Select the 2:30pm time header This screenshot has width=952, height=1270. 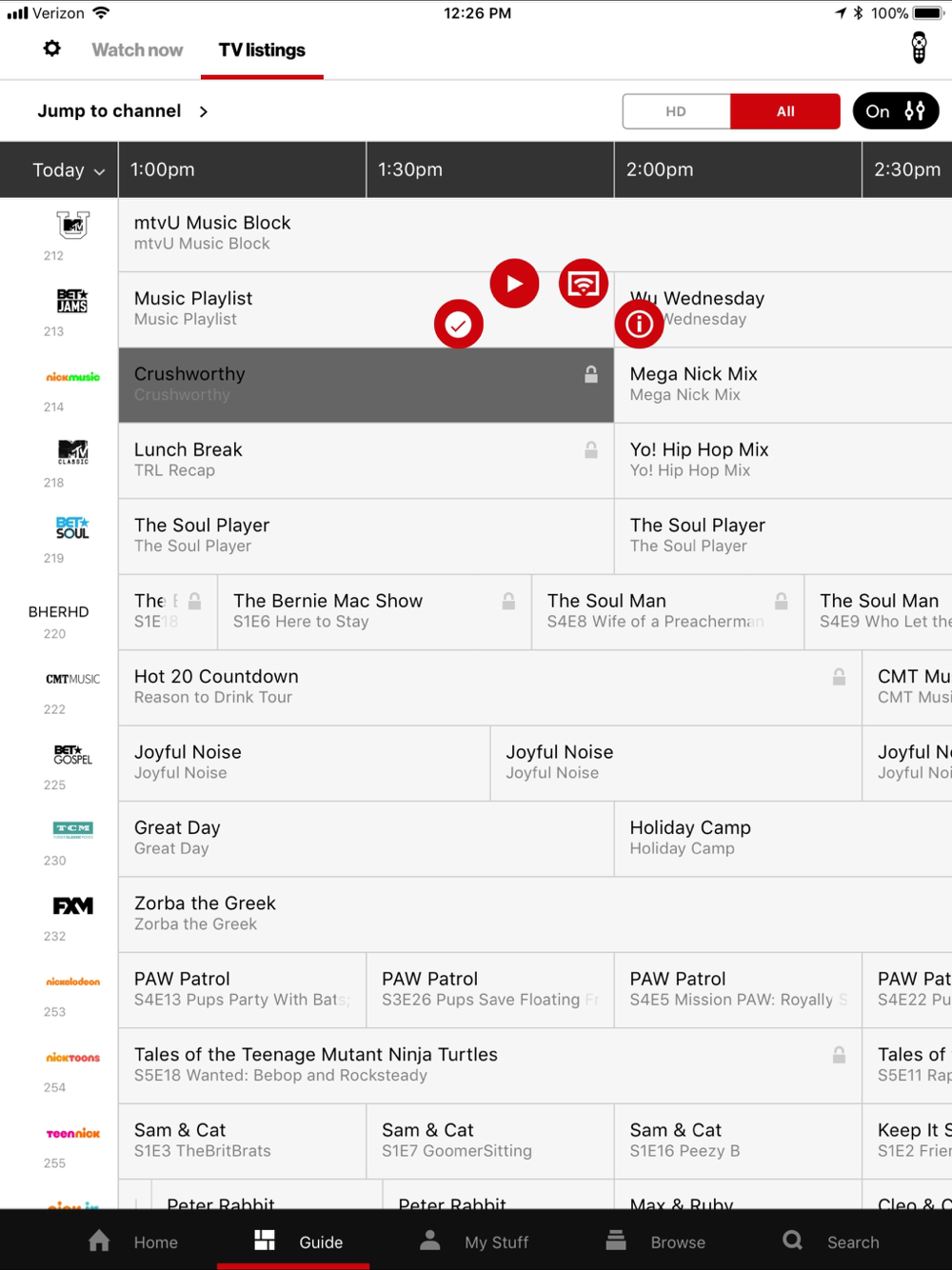click(907, 169)
